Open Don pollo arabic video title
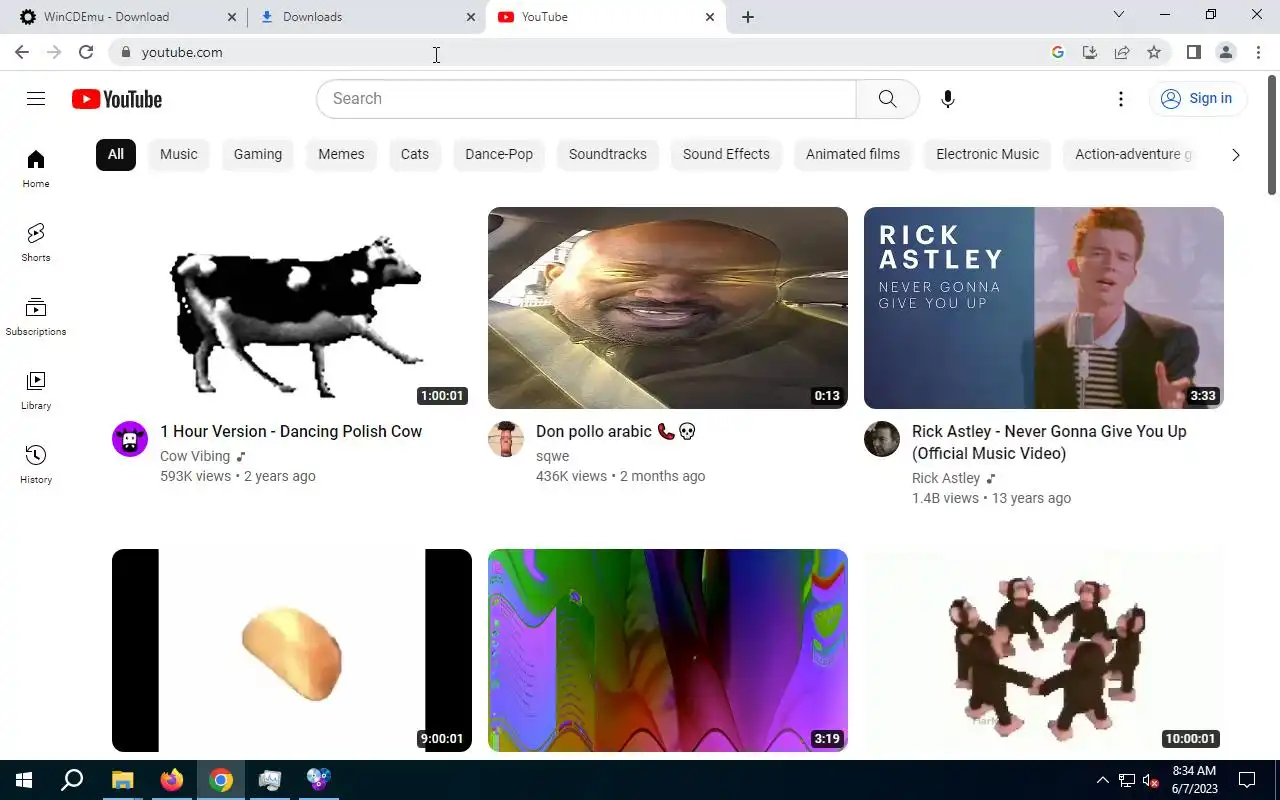 (x=615, y=431)
